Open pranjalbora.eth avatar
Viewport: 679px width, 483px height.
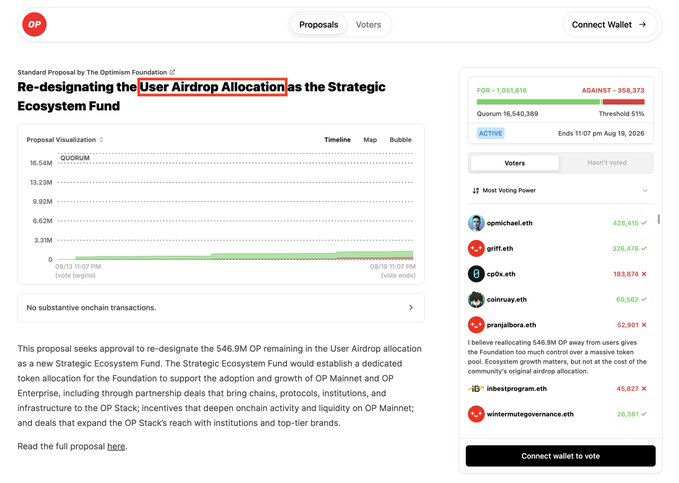476,325
